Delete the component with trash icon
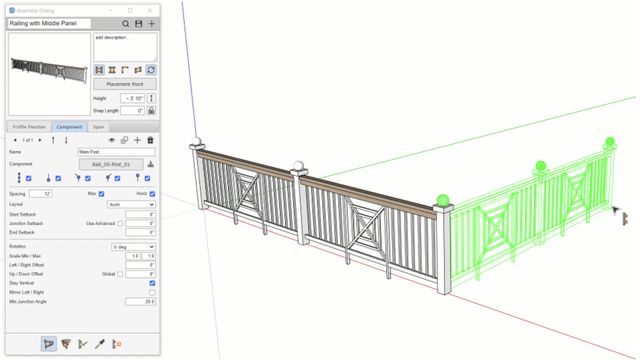 [150, 140]
